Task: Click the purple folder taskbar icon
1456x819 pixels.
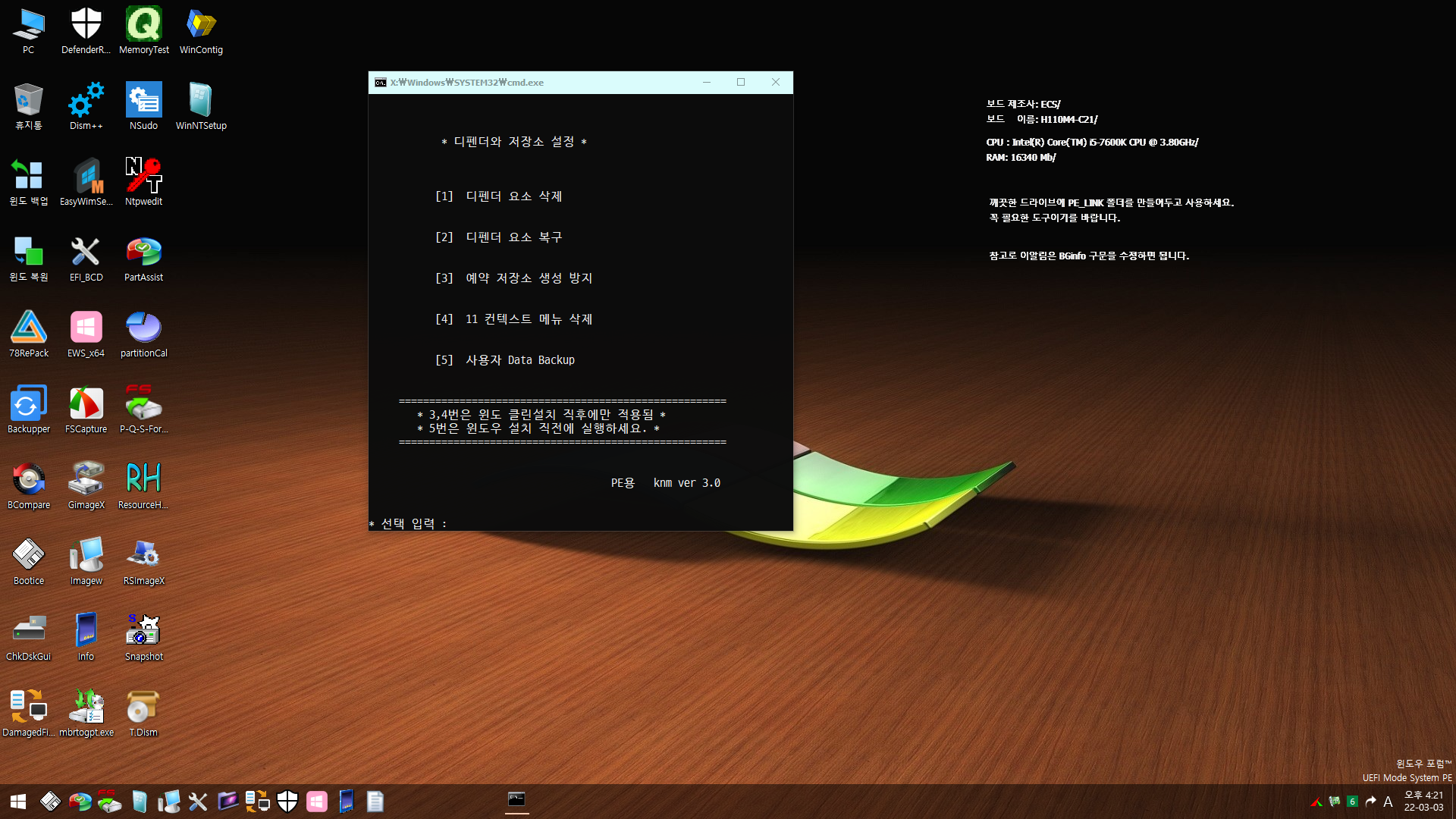Action: pyautogui.click(x=227, y=802)
